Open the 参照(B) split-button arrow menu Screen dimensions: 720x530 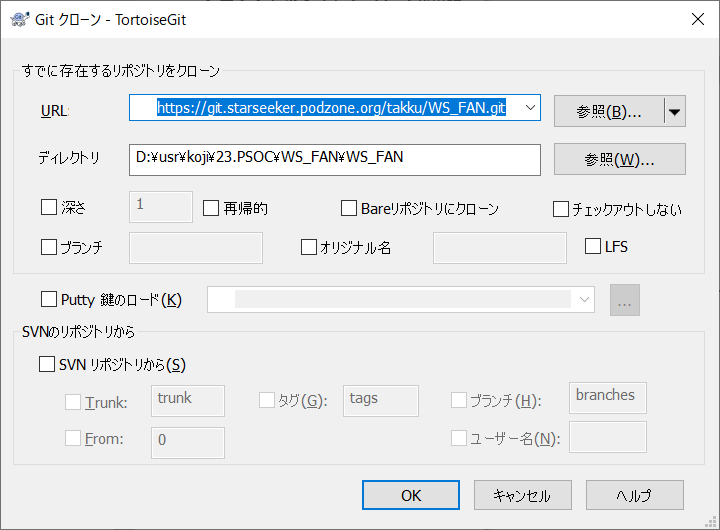pyautogui.click(x=676, y=112)
